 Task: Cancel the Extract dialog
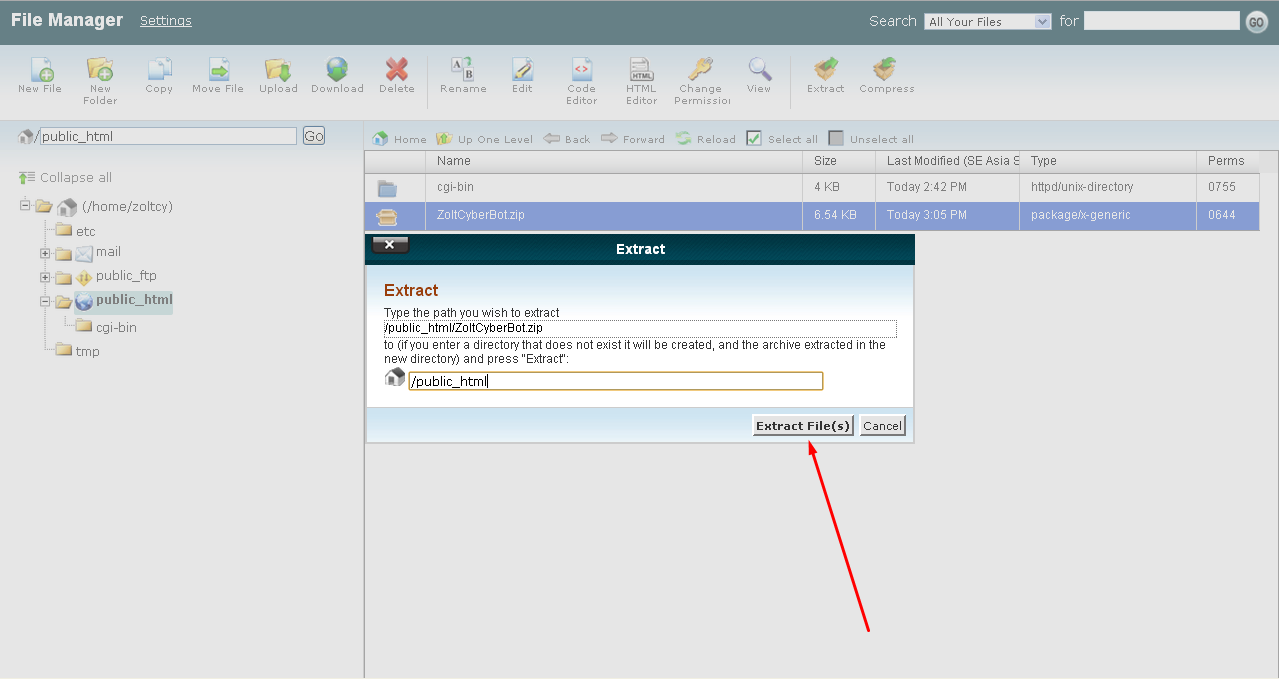(x=882, y=426)
